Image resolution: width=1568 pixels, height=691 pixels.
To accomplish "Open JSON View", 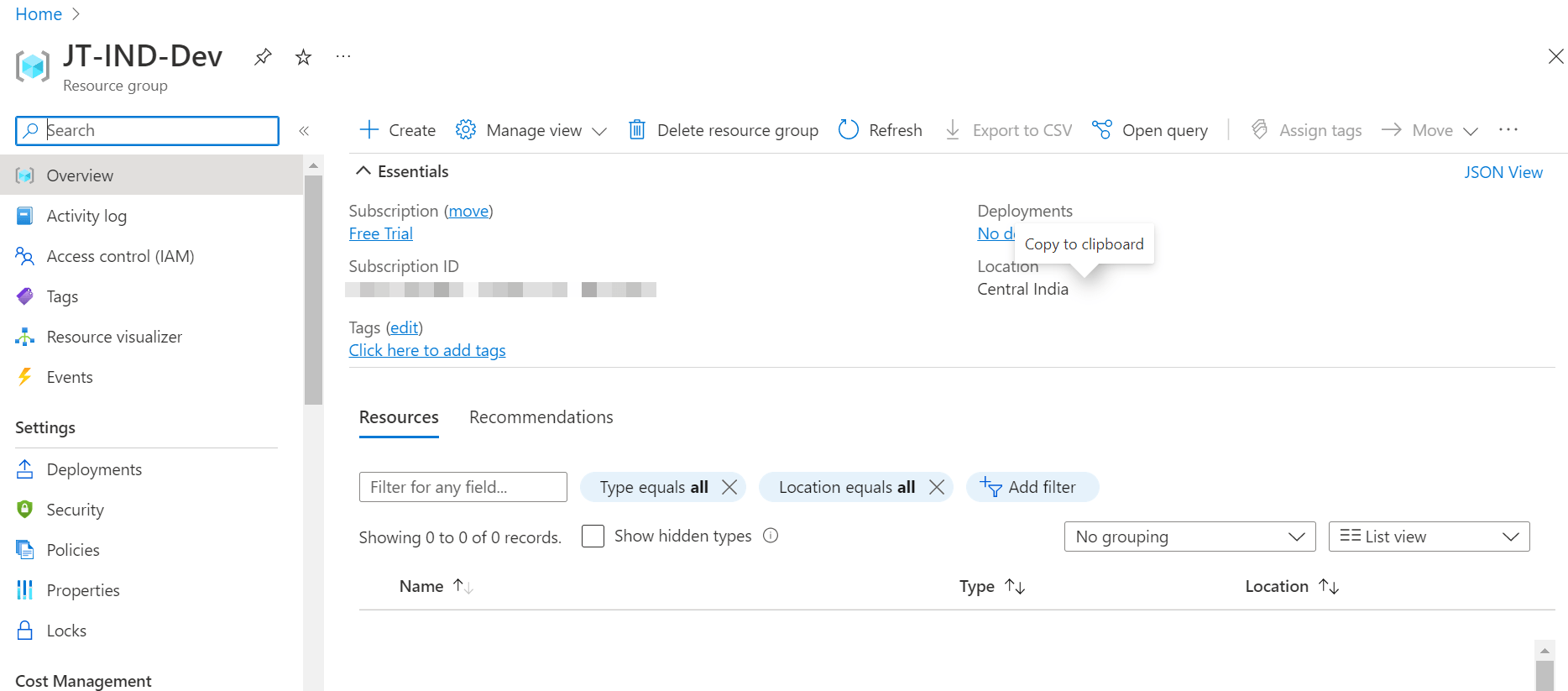I will [x=1503, y=172].
